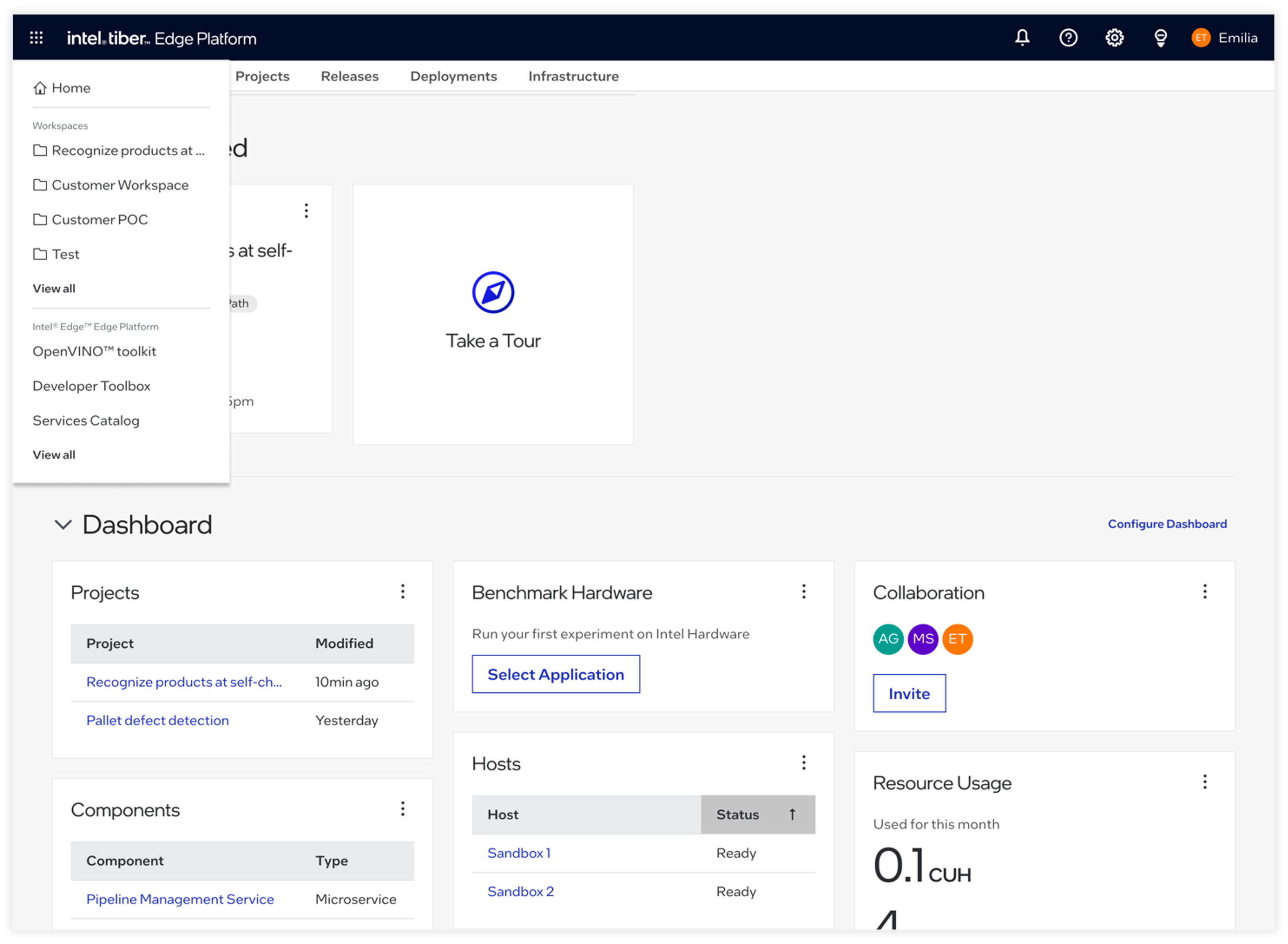Click the ET collaborator avatar in Collaboration

coord(957,639)
